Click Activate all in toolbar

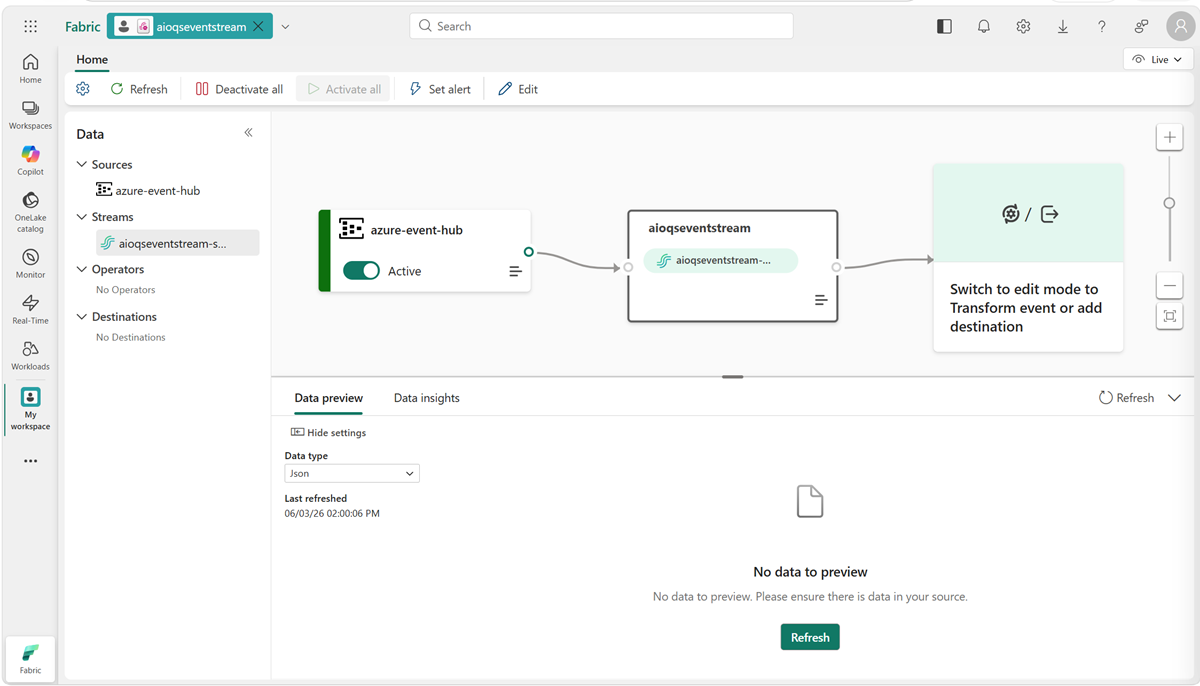click(x=343, y=89)
